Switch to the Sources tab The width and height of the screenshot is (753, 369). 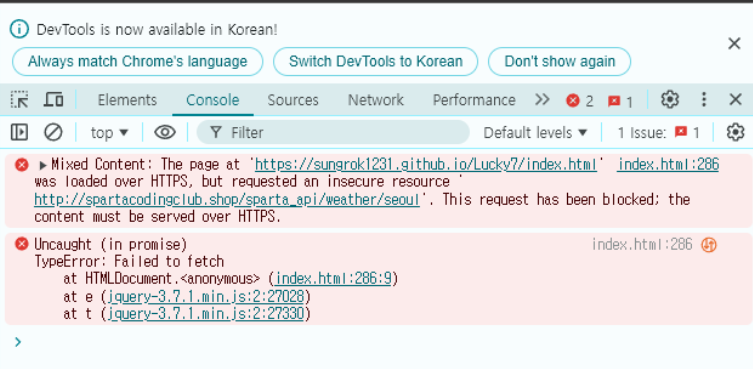point(293,100)
